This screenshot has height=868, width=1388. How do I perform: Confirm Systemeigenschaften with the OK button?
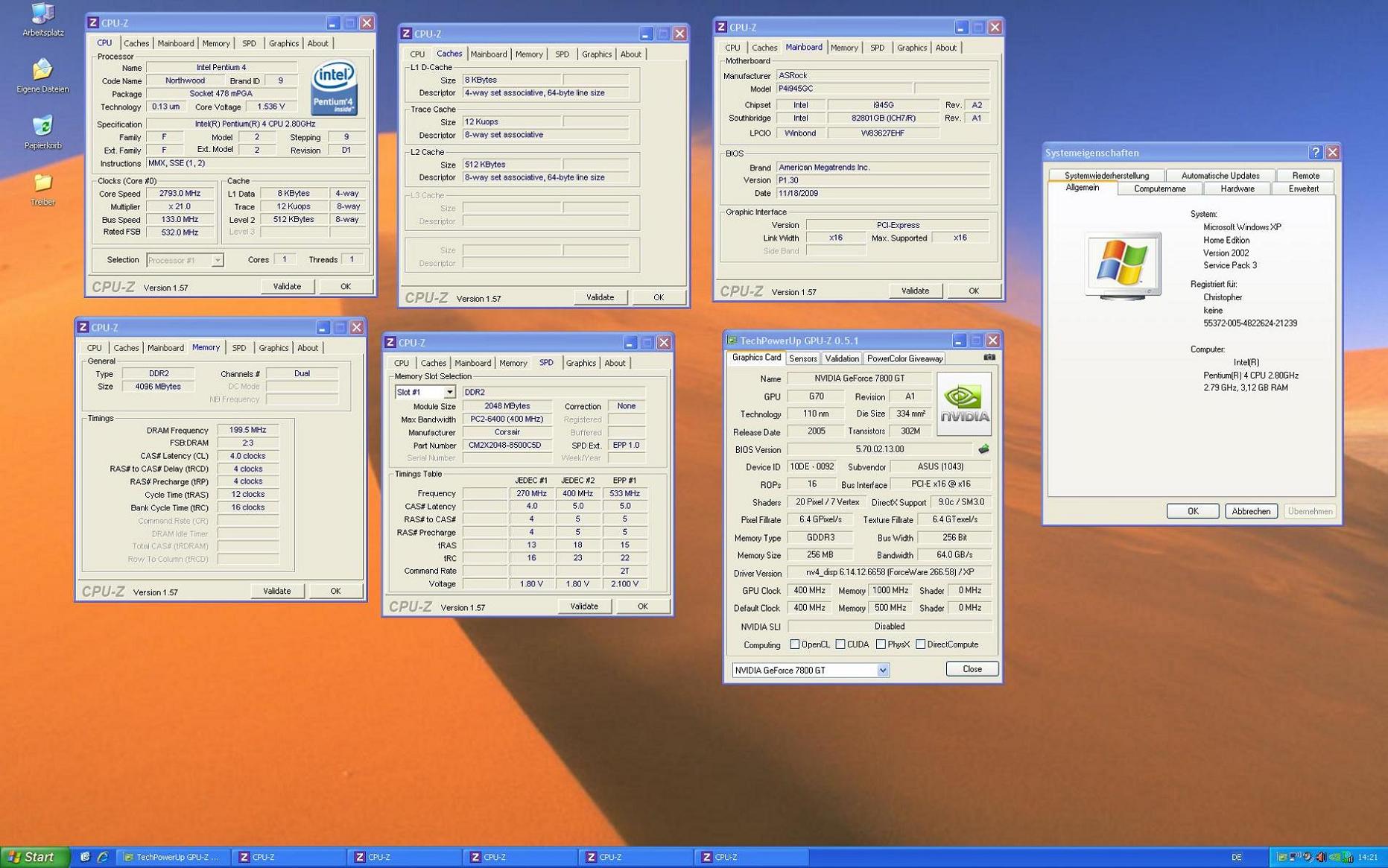pos(1192,511)
